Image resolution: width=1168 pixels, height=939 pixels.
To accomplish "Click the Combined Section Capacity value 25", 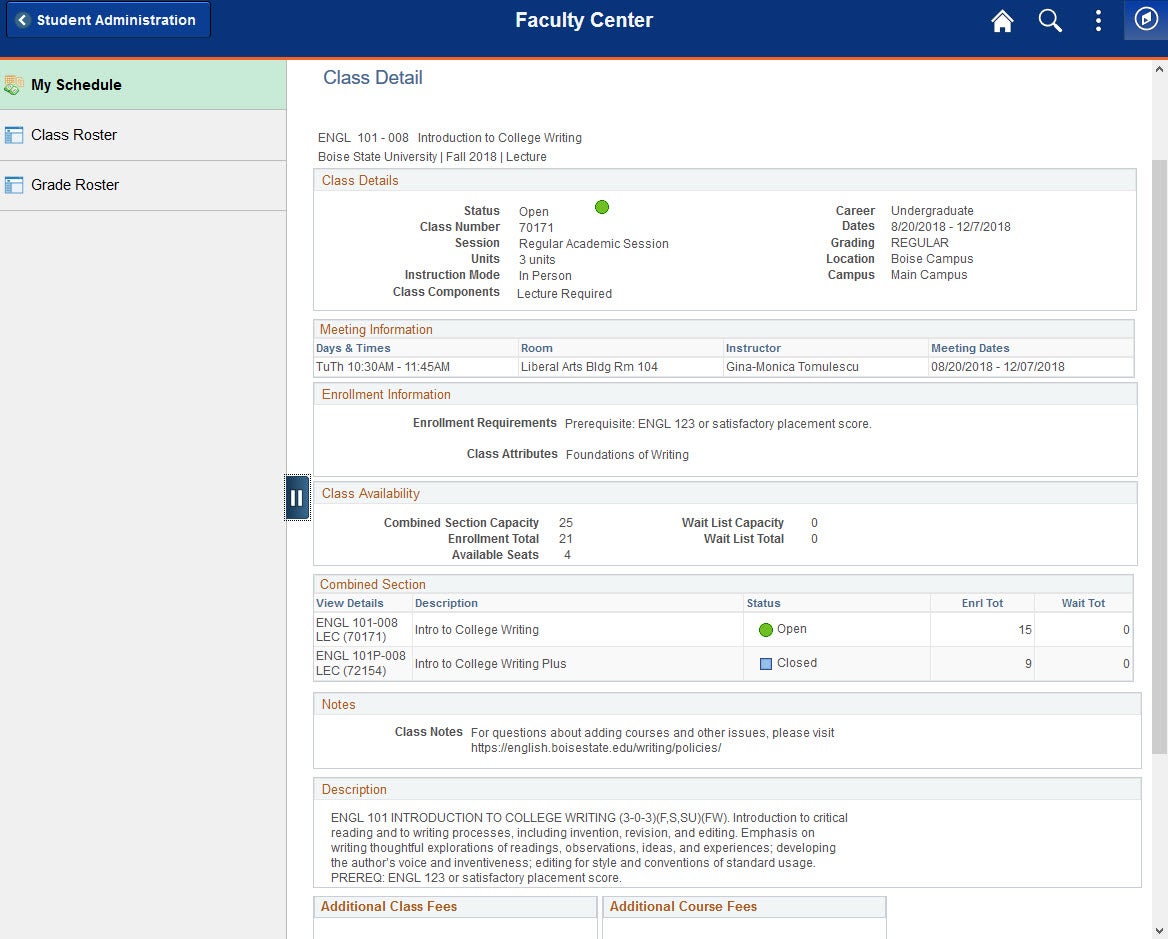I will click(565, 523).
